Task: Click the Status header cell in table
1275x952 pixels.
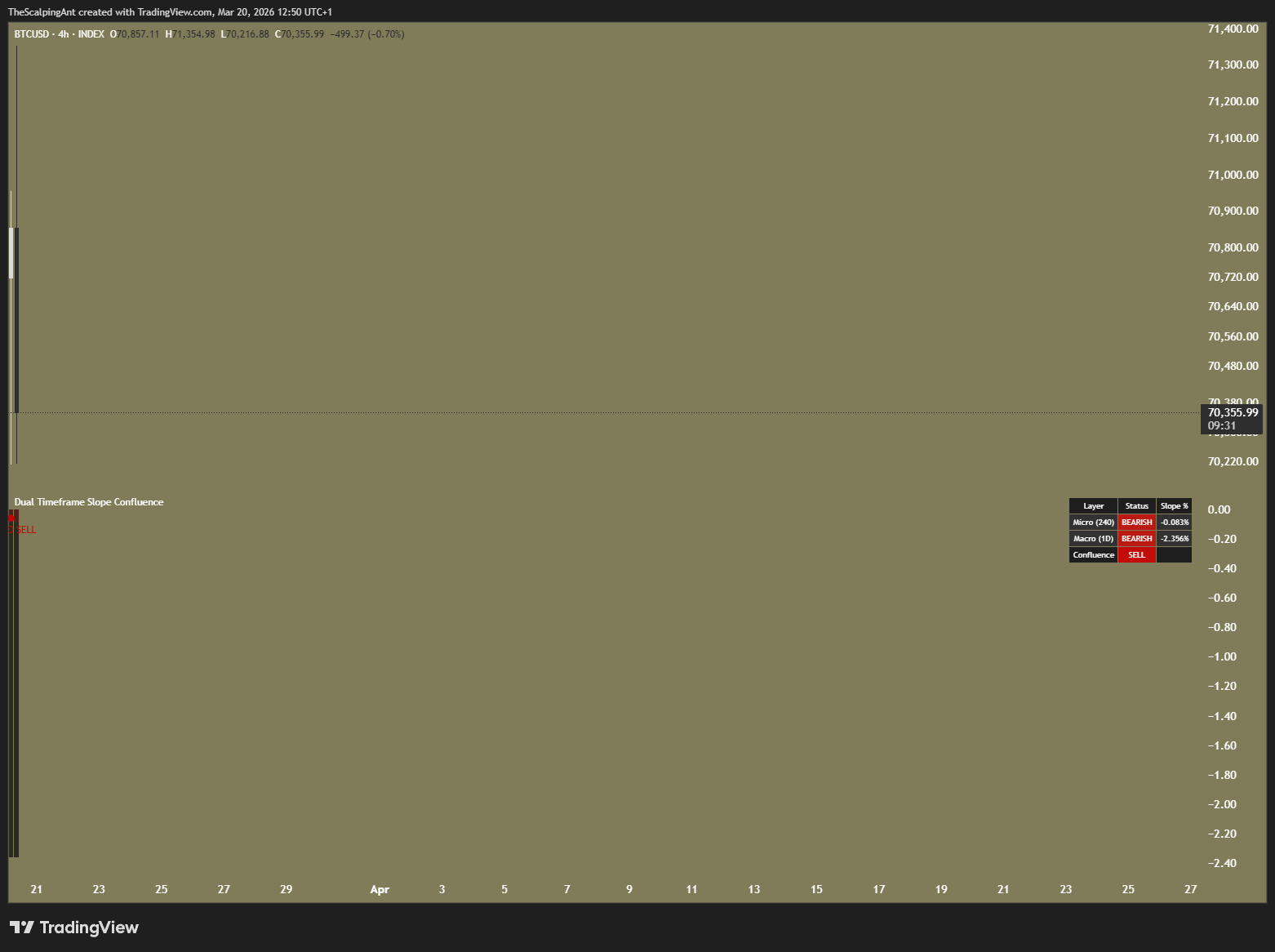Action: click(x=1137, y=506)
